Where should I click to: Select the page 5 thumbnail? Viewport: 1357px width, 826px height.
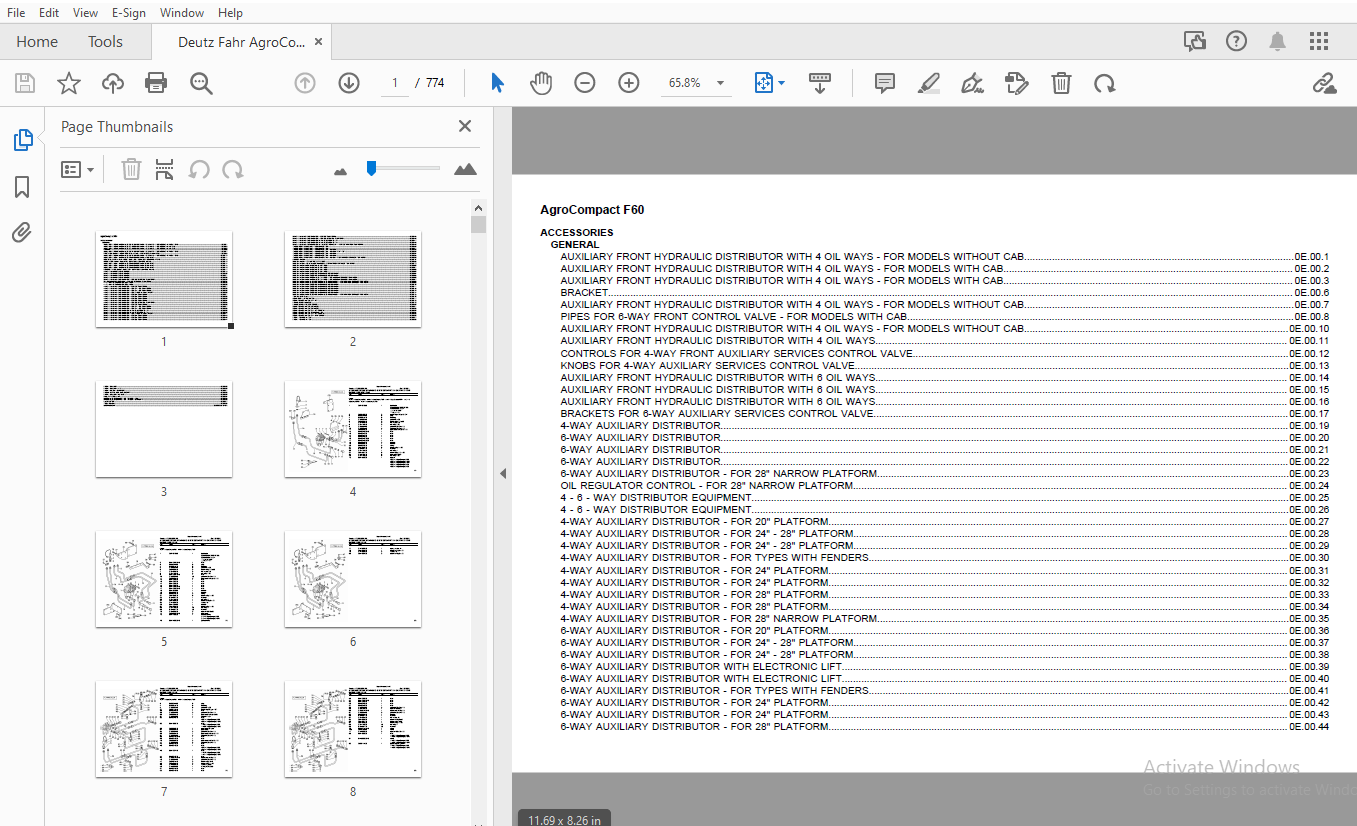[x=164, y=579]
